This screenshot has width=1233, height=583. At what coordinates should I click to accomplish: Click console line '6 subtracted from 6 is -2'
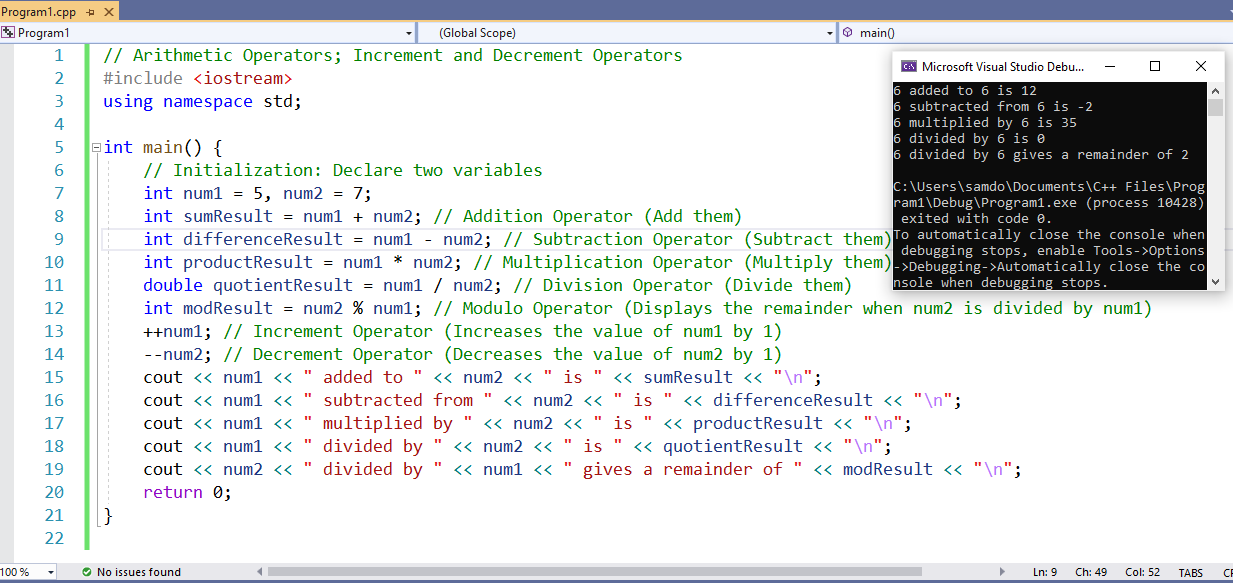tap(993, 107)
